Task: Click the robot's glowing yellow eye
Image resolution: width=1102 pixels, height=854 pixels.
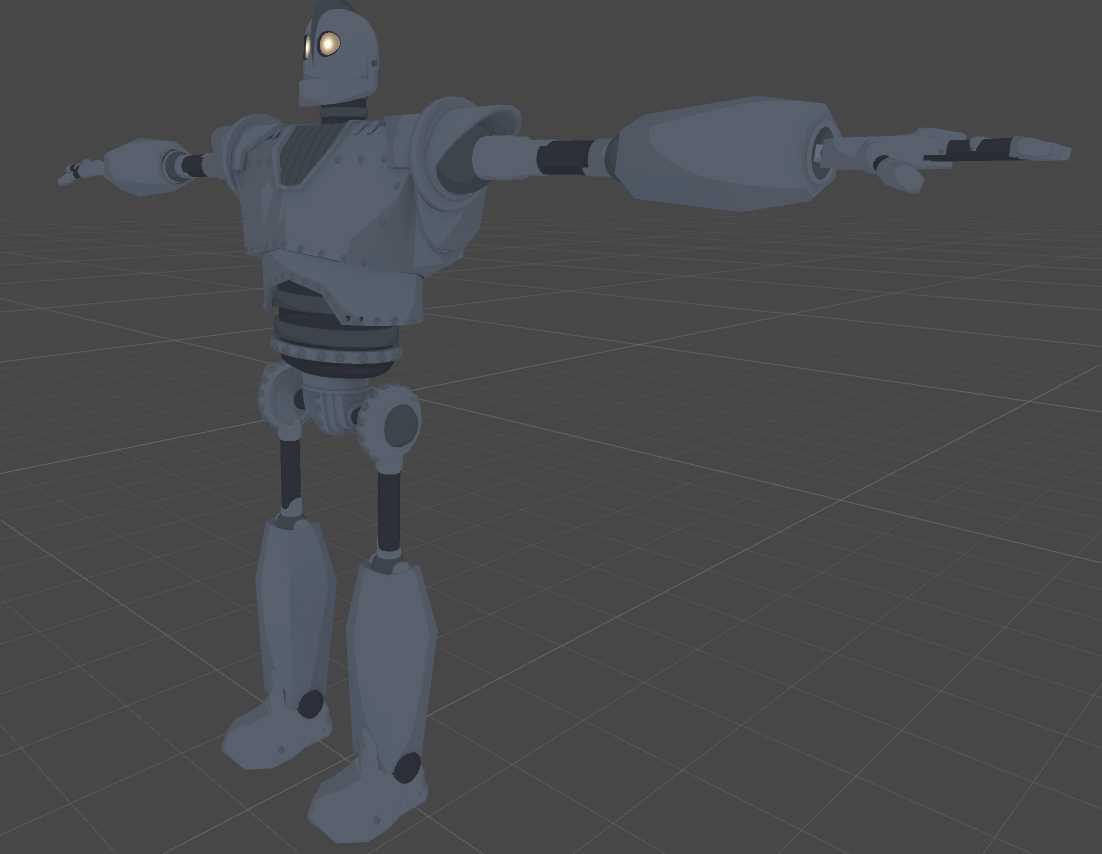Action: 328,44
